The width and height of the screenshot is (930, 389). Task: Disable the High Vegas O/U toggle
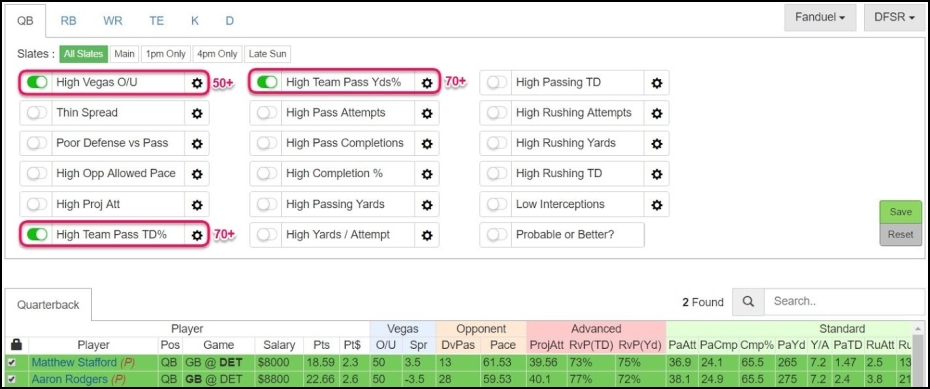click(37, 83)
